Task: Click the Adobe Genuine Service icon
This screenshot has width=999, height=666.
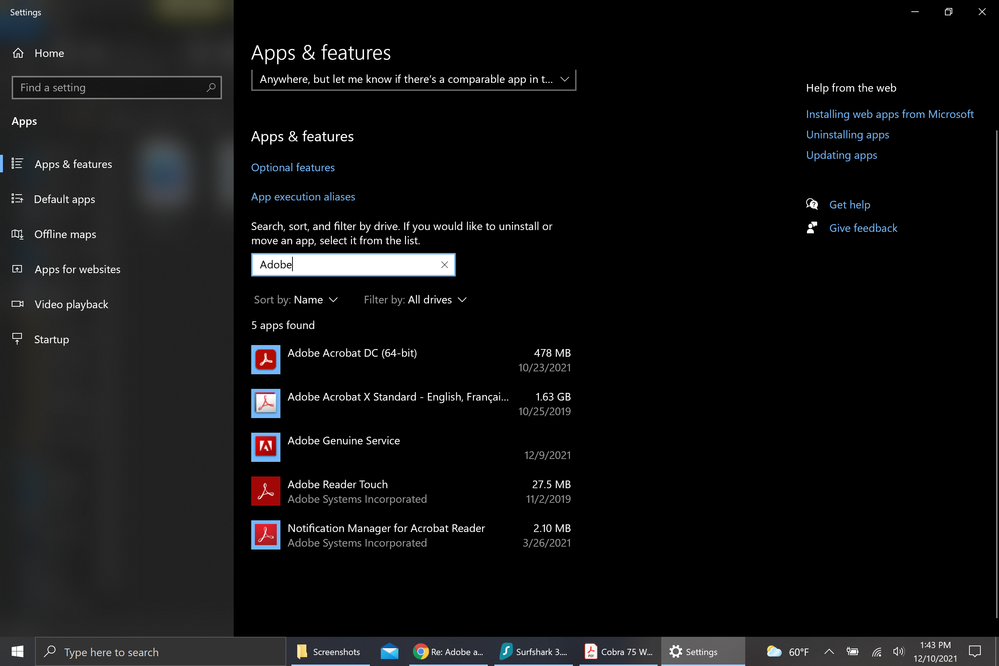Action: click(x=266, y=447)
